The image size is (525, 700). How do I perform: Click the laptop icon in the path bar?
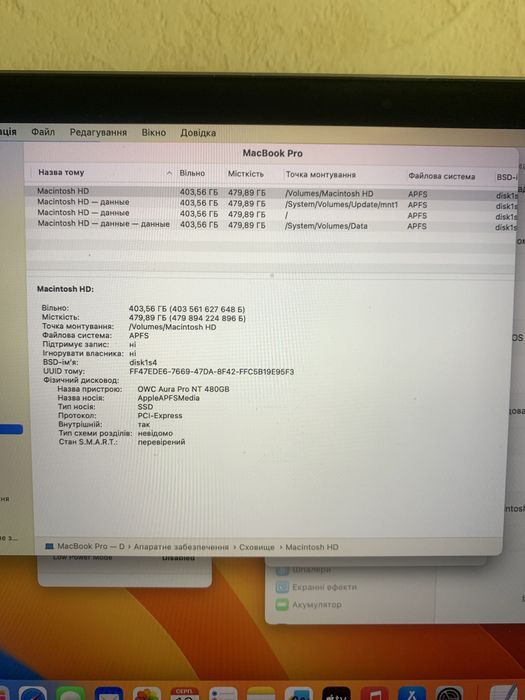49,546
